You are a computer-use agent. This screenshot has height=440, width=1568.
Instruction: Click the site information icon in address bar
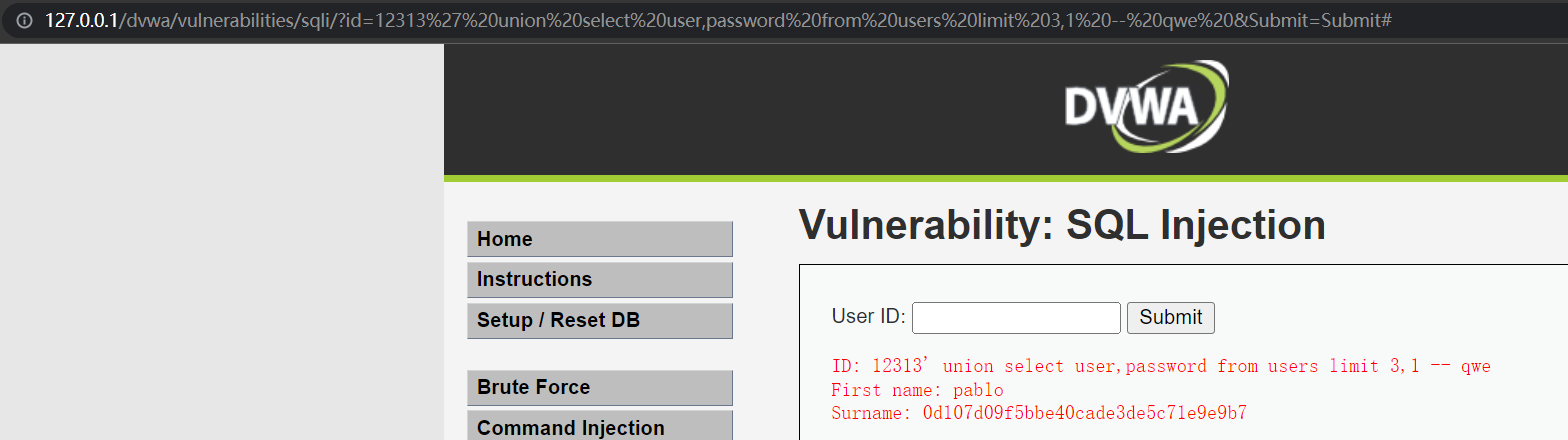pos(24,20)
